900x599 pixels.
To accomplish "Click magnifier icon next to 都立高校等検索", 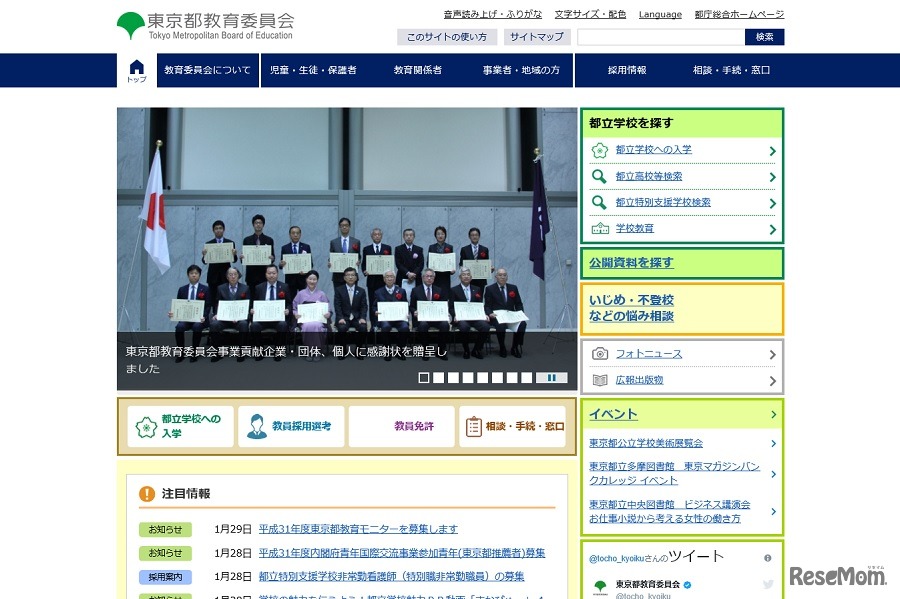I will [599, 176].
